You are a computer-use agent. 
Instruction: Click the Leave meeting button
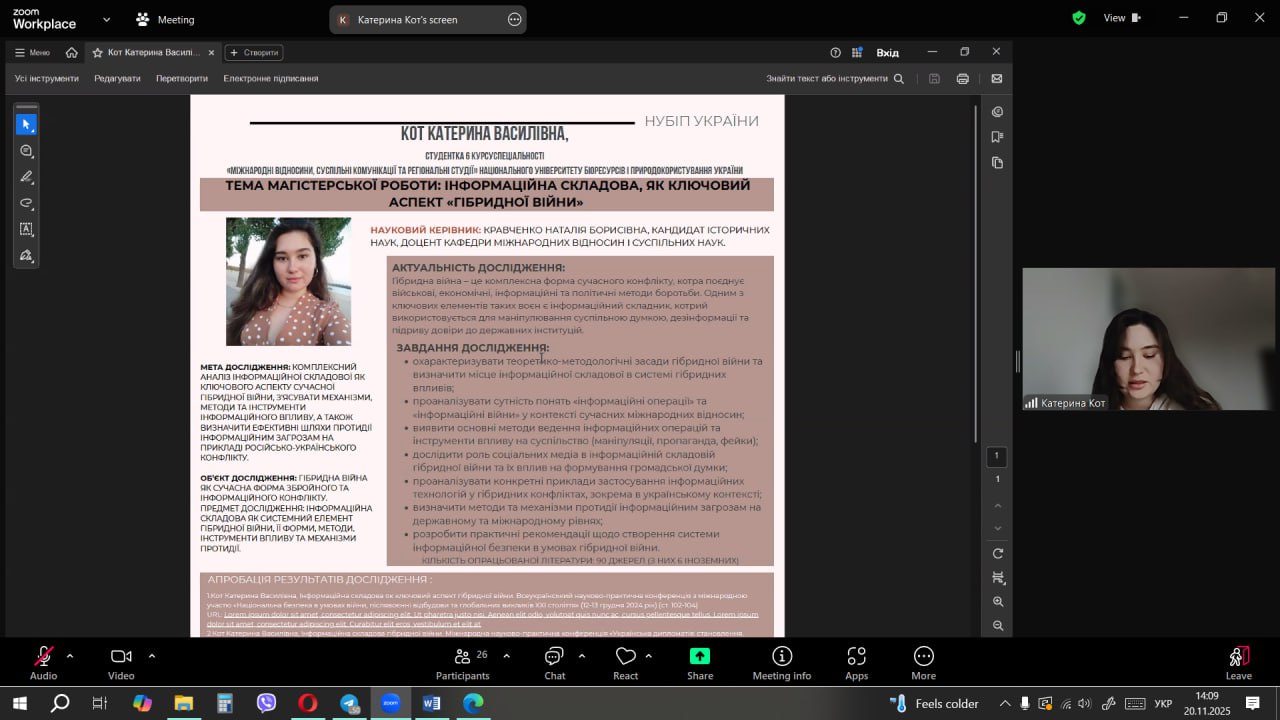click(x=1238, y=662)
